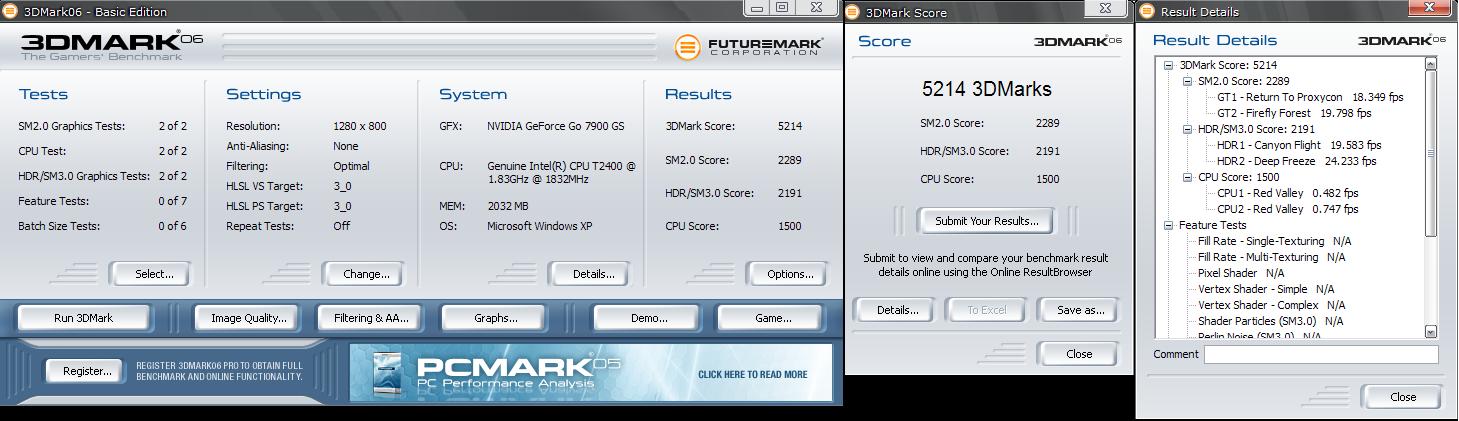Select Pixel Shader tree row

(x=1240, y=273)
